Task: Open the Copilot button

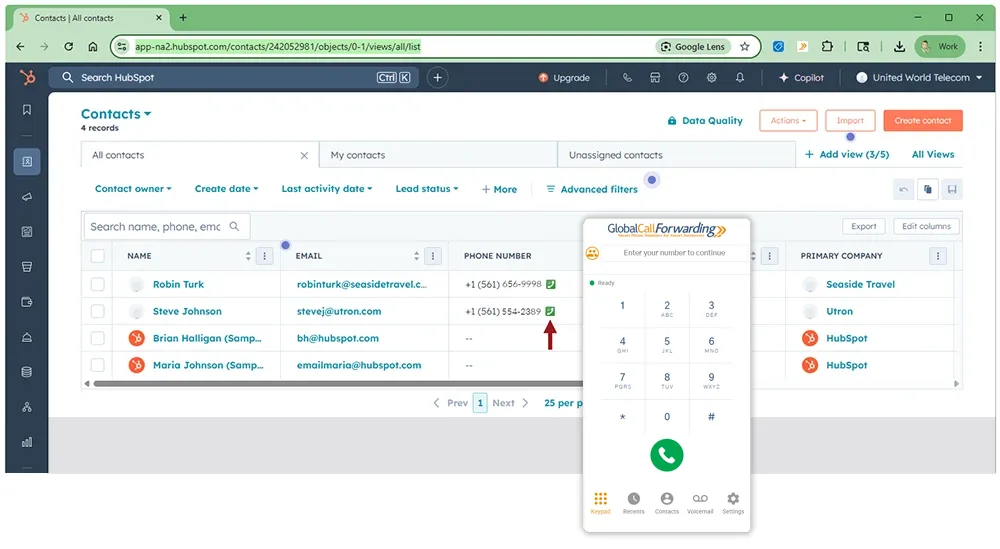Action: pos(801,78)
